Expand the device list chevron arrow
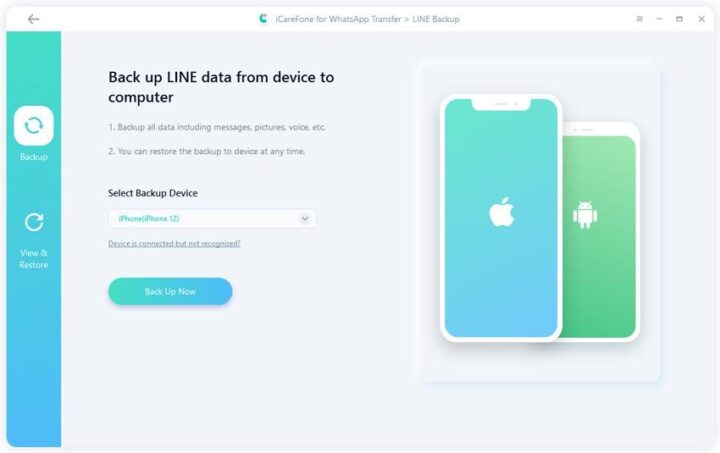Screen dimensions: 720x453 point(304,218)
